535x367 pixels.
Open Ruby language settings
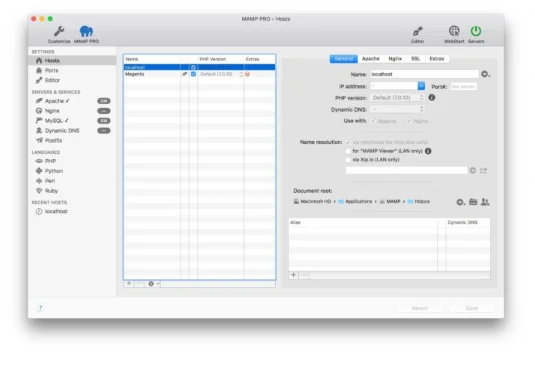(51, 191)
